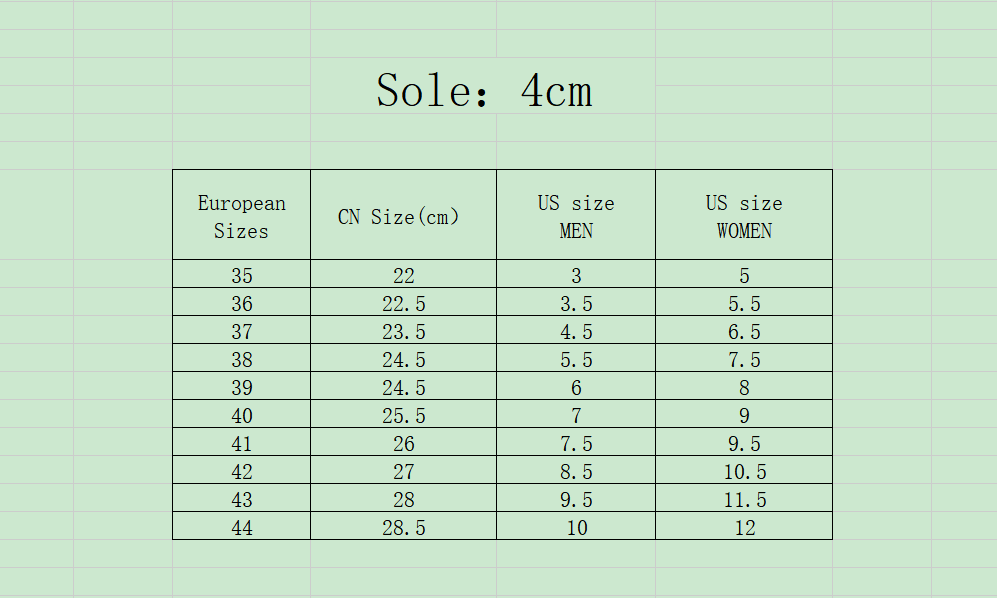The height and width of the screenshot is (598, 997).
Task: Click the CN size 22 cell
Action: pyautogui.click(x=403, y=275)
